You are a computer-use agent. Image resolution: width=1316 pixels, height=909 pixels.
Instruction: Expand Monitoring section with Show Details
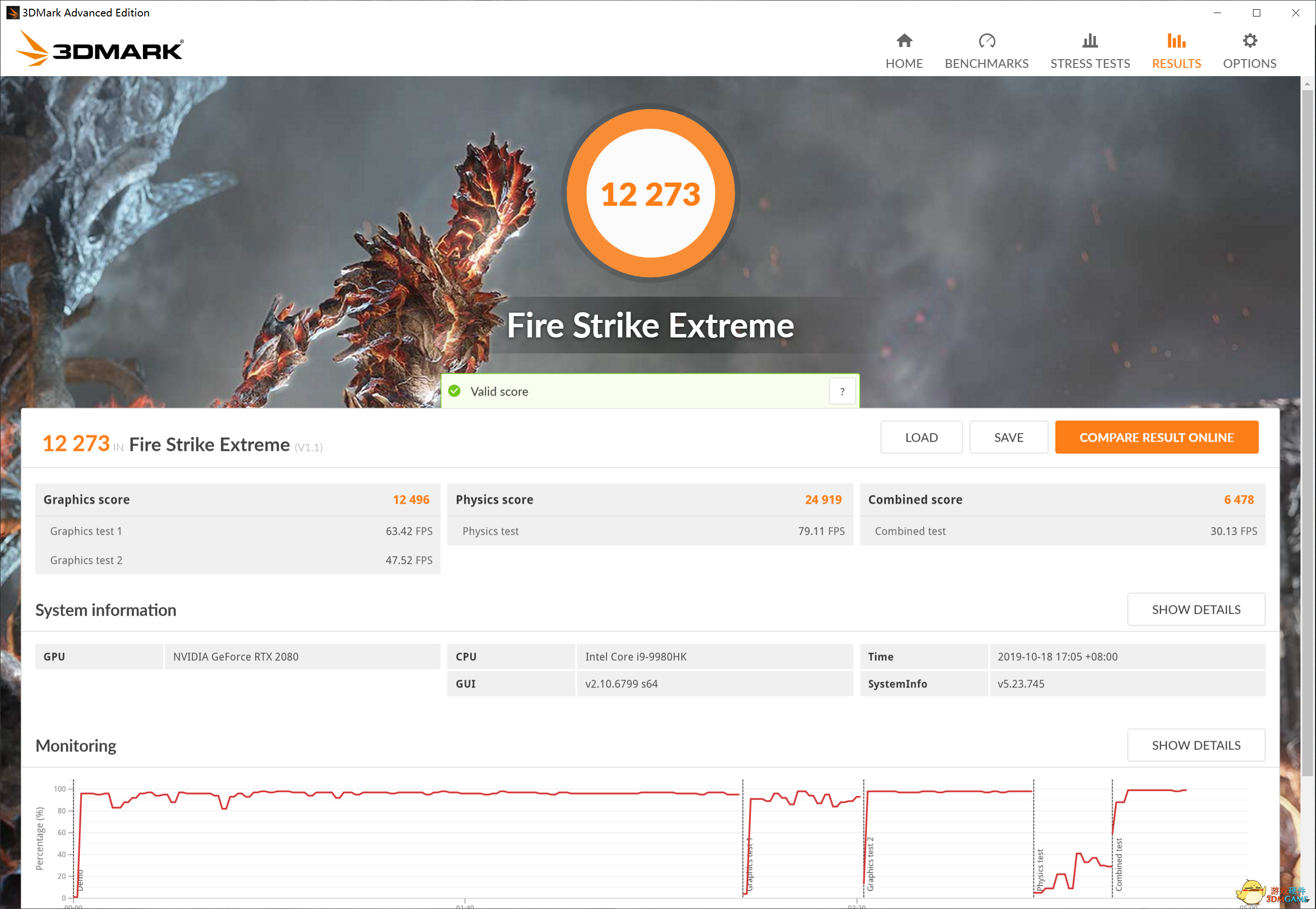pos(1195,745)
